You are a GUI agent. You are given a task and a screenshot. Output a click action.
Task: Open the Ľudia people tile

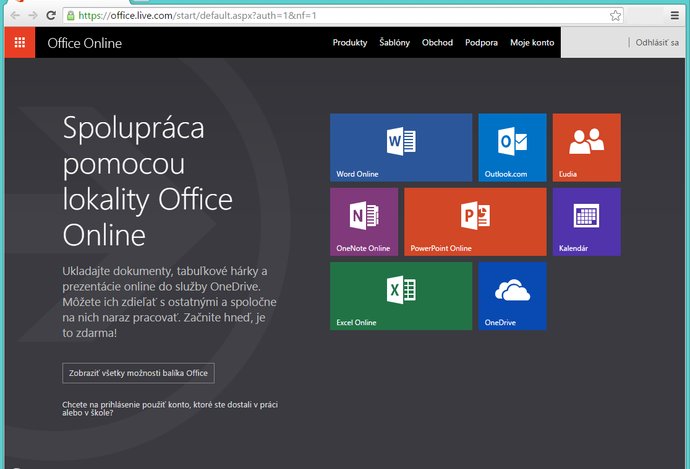pyautogui.click(x=587, y=147)
